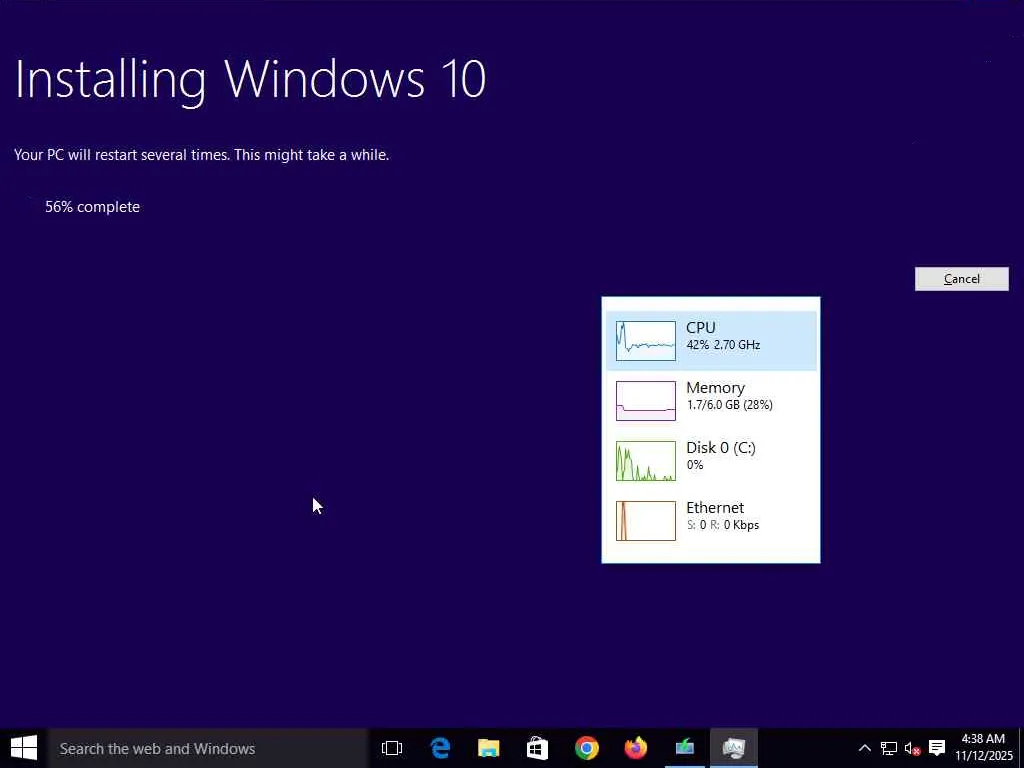1024x768 pixels.
Task: Open the network status tray icon
Action: pos(888,748)
